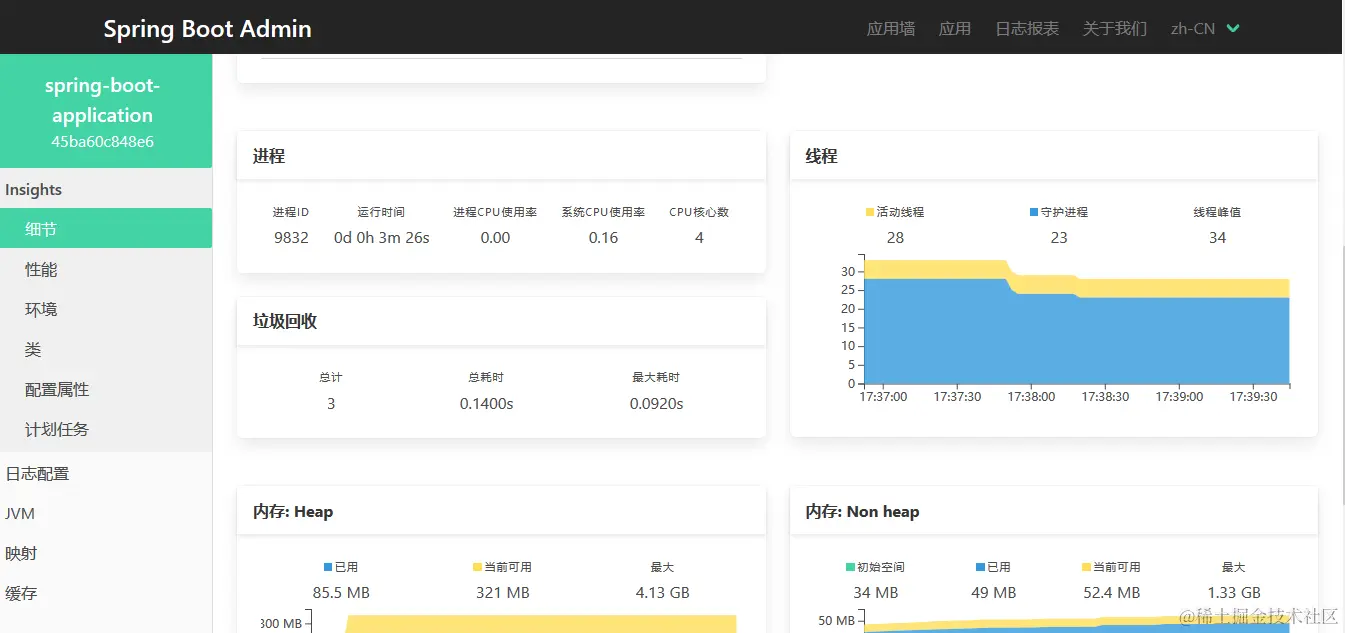
Task: Click the Spring Boot Admin brand title
Action: tap(207, 29)
